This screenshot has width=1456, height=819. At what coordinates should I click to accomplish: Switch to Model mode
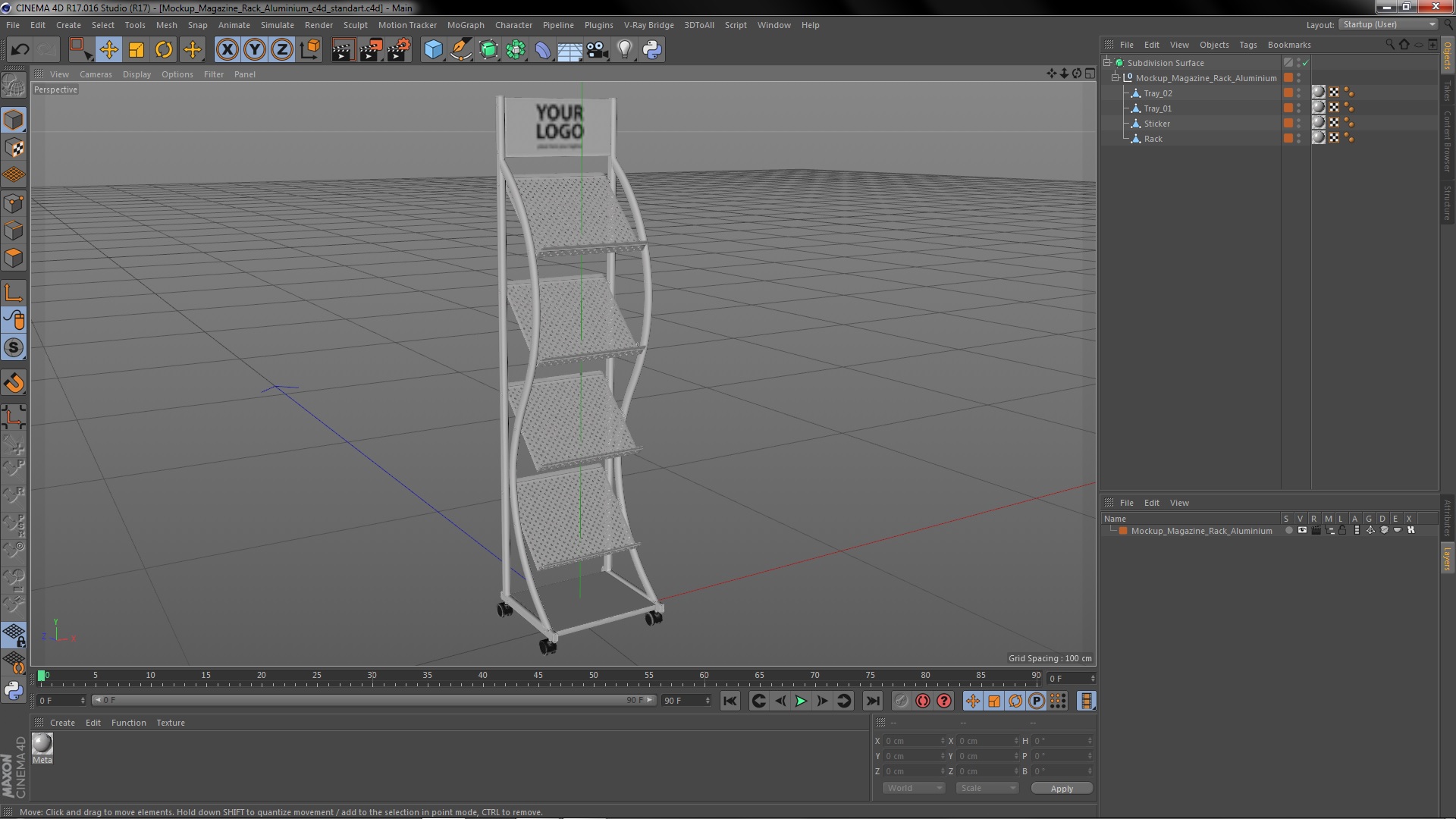(x=14, y=120)
